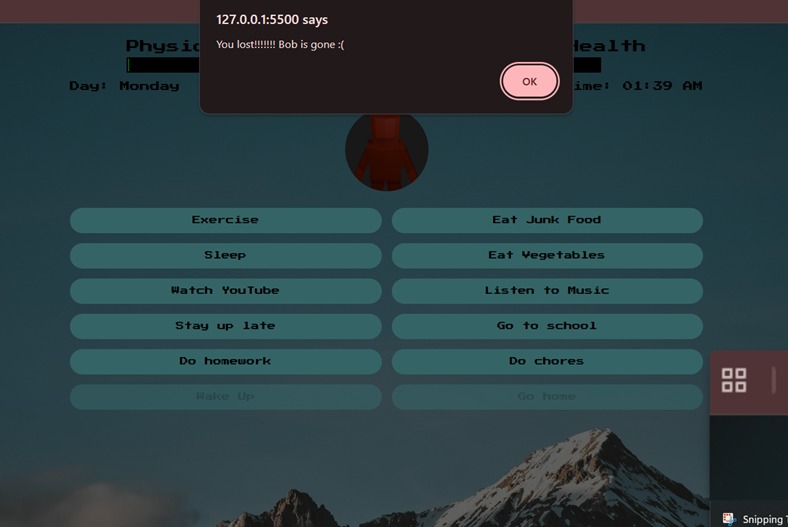Click the Stay up late button
788x527 pixels.
tap(226, 326)
